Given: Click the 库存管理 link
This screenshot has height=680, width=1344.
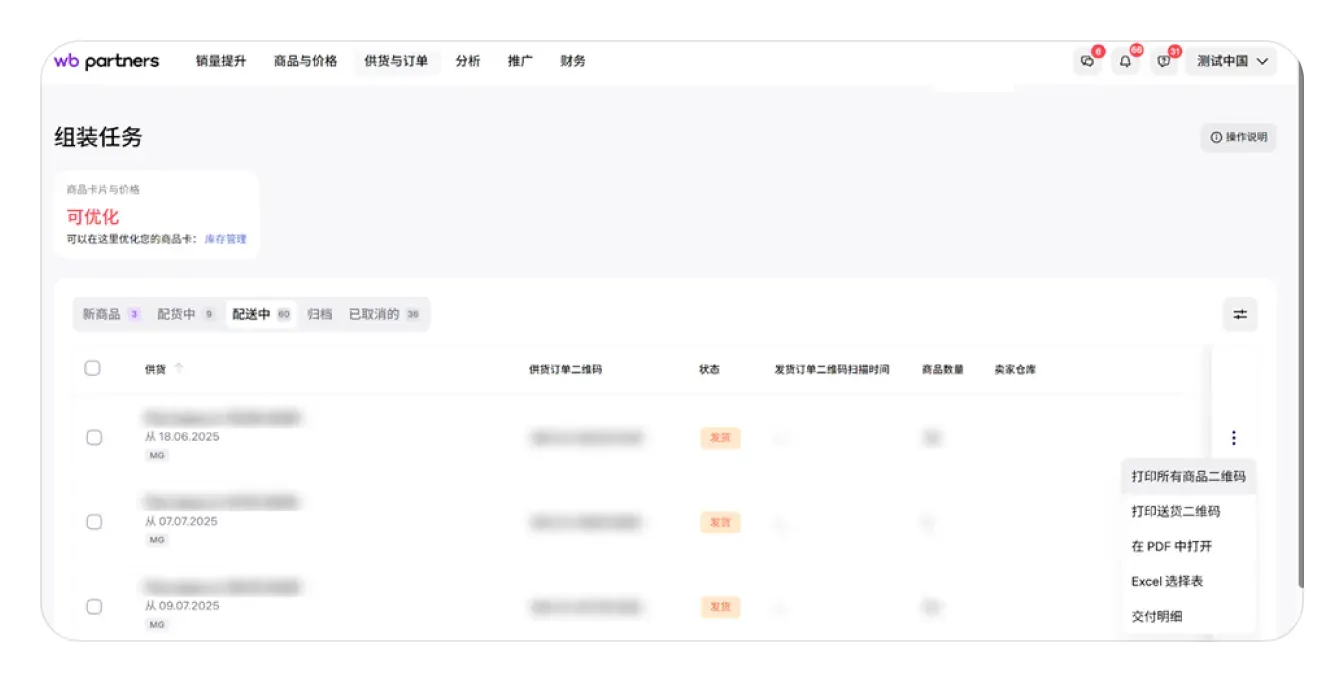Looking at the screenshot, I should 225,239.
